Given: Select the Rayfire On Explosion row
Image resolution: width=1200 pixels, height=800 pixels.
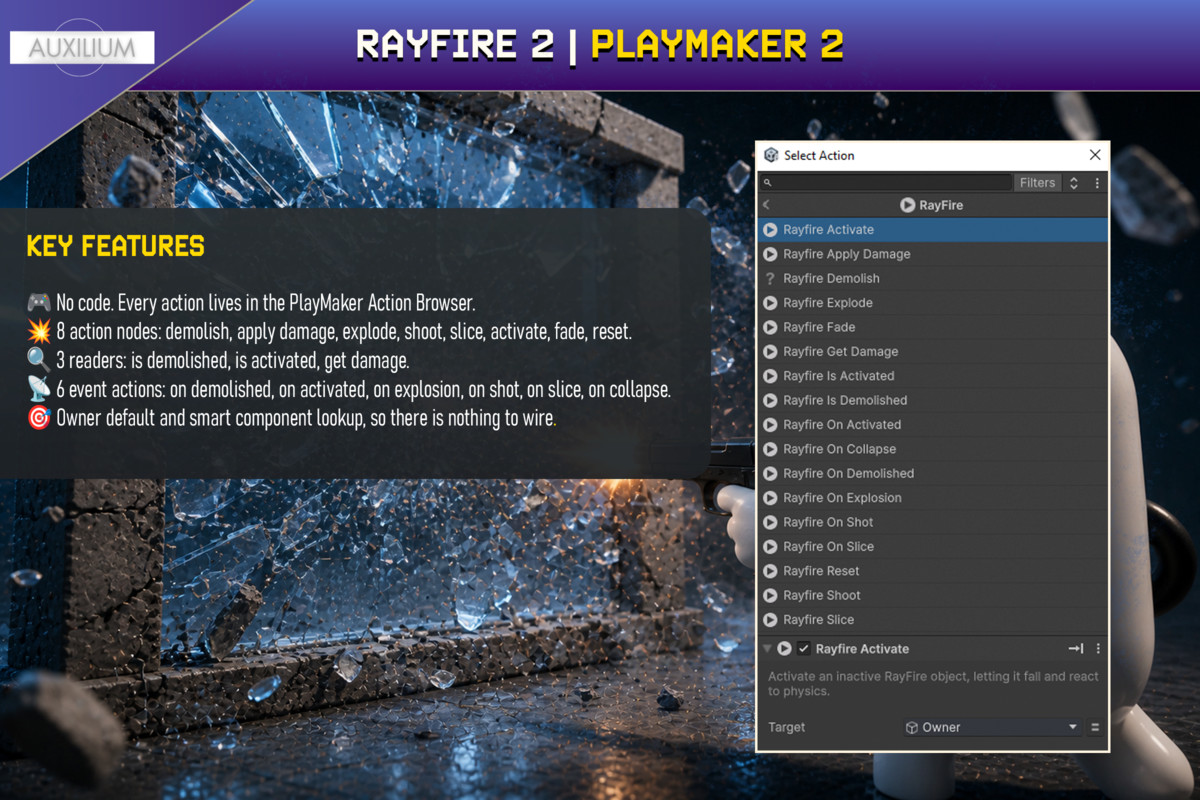Looking at the screenshot, I should [932, 498].
